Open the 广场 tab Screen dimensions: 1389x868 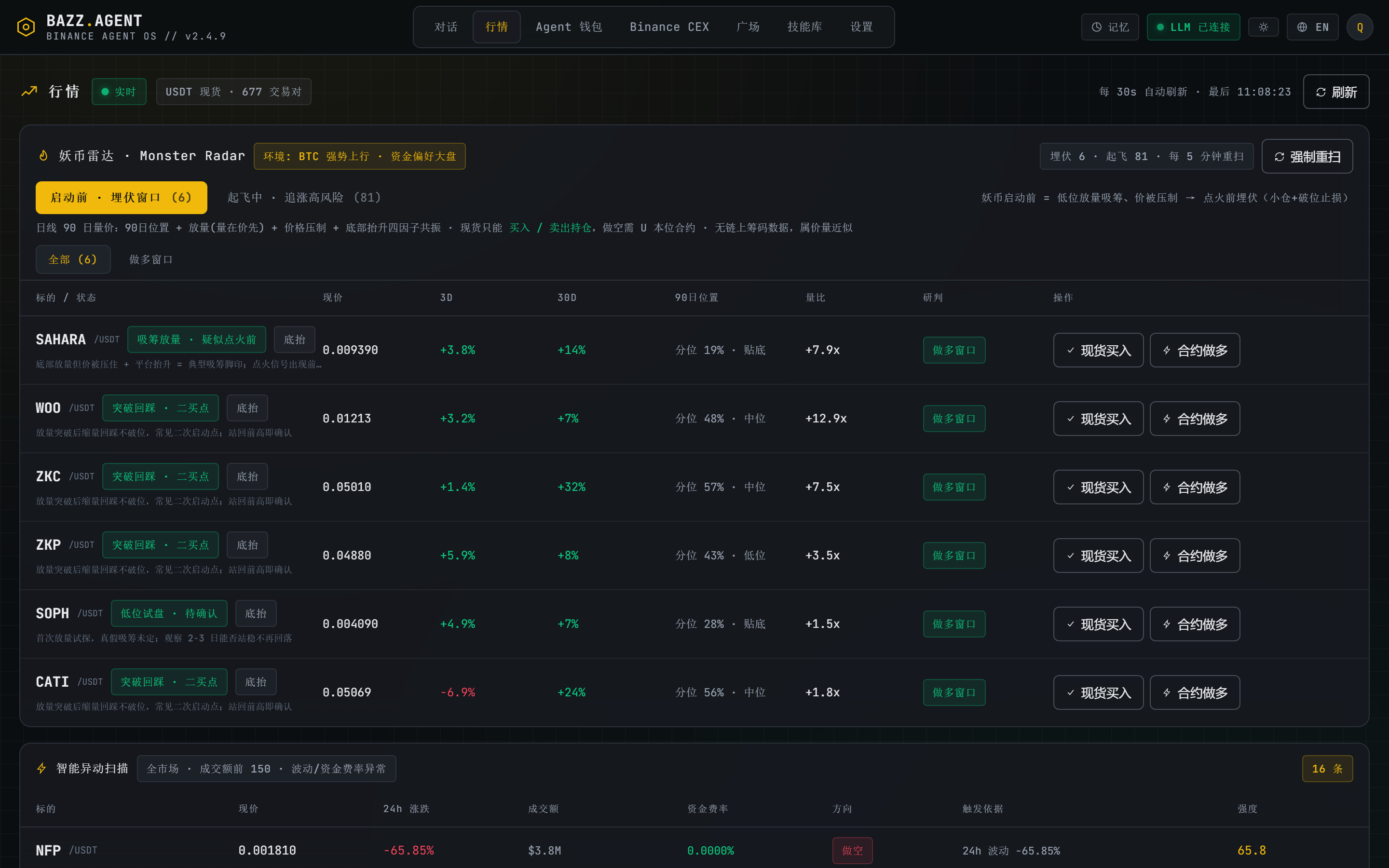pos(748,27)
